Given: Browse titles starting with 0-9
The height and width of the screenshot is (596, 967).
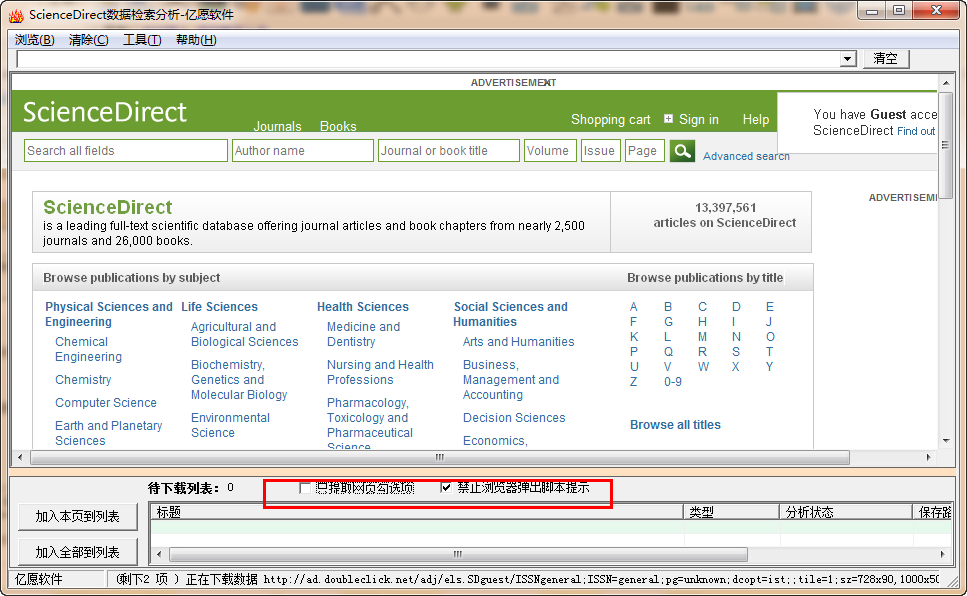Looking at the screenshot, I should click(x=673, y=382).
